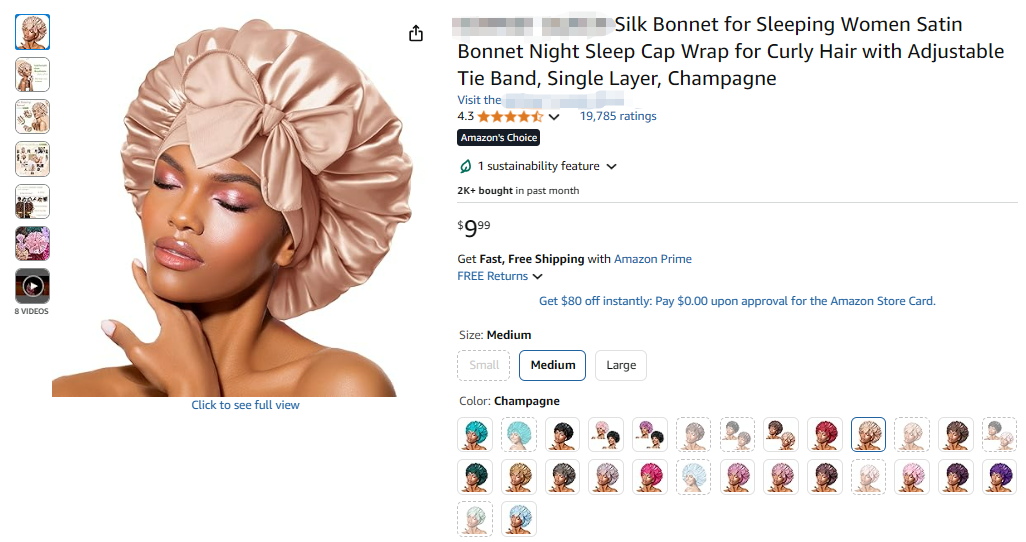
Task: Click the Amazon Prime link
Action: [x=652, y=259]
